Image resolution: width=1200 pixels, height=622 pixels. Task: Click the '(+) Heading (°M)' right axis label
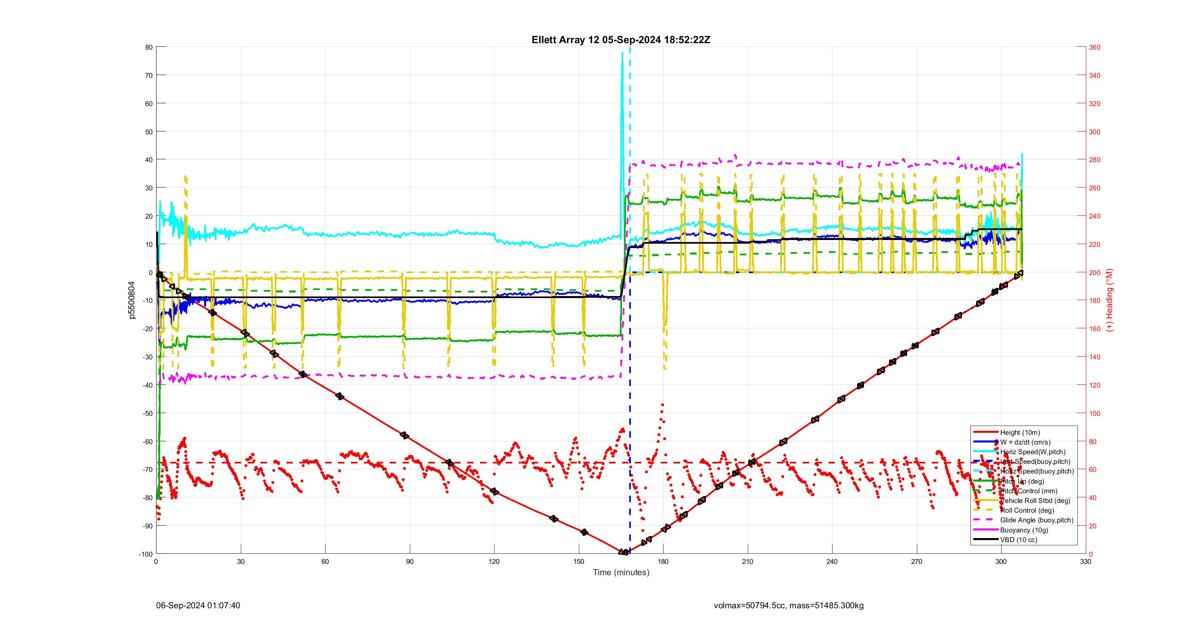point(1112,300)
